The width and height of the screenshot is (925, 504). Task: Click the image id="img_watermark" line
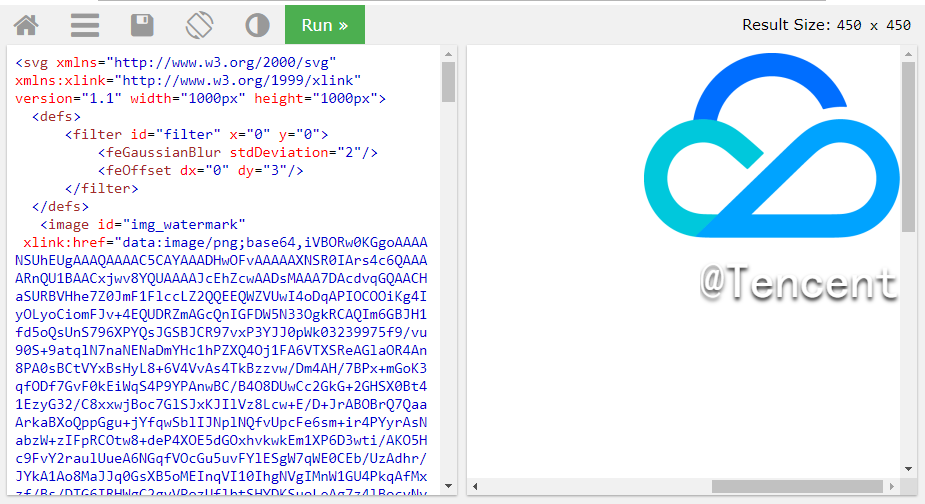(x=143, y=224)
